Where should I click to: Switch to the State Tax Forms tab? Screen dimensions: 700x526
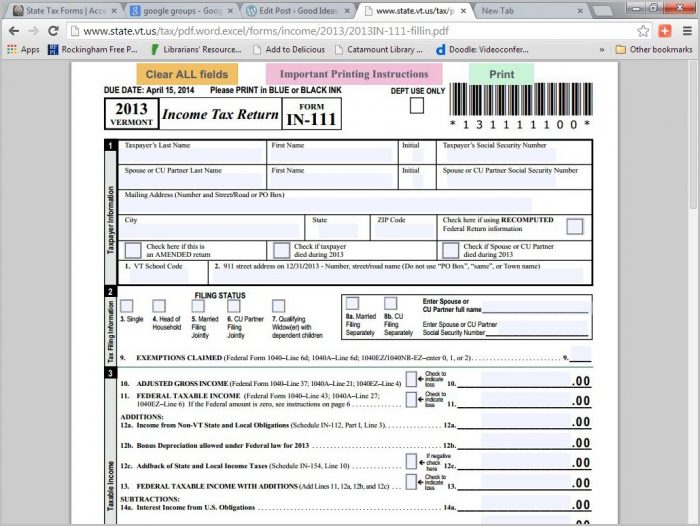click(x=64, y=11)
